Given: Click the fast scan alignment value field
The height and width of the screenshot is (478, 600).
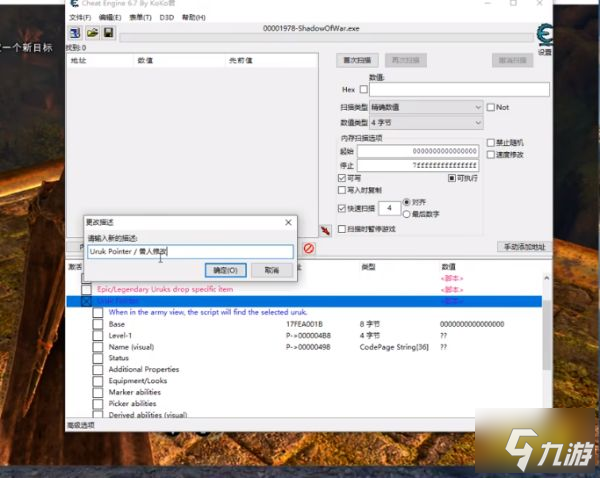Looking at the screenshot, I should pyautogui.click(x=389, y=208).
